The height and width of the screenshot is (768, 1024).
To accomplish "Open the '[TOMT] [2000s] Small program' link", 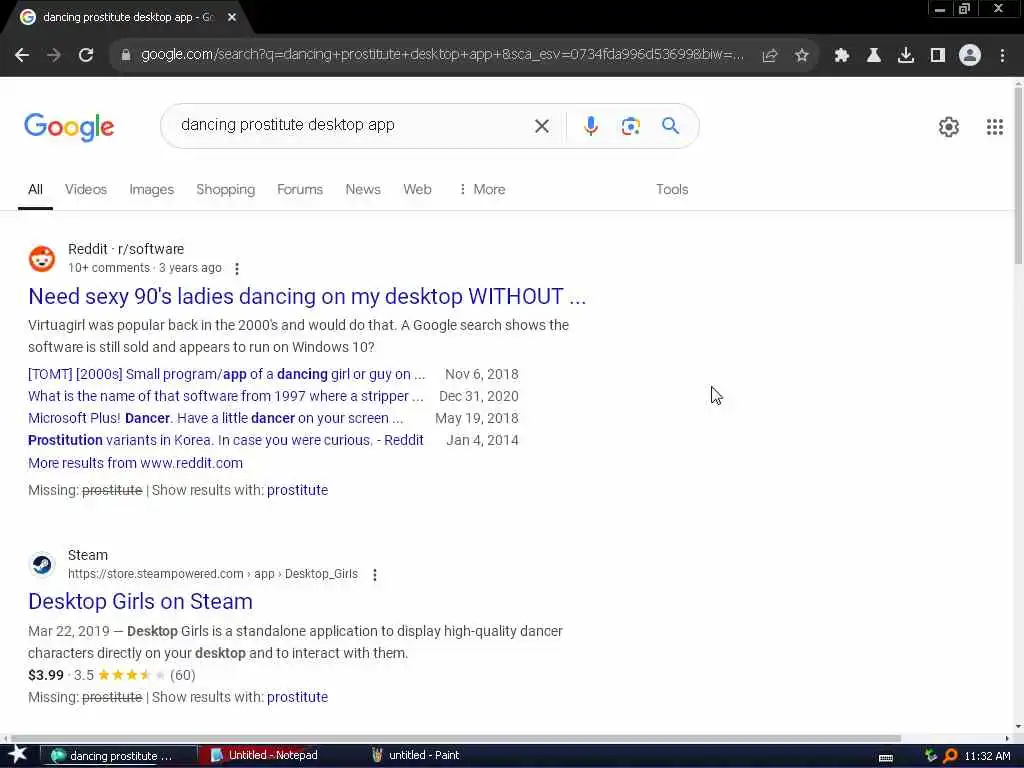I will [226, 374].
